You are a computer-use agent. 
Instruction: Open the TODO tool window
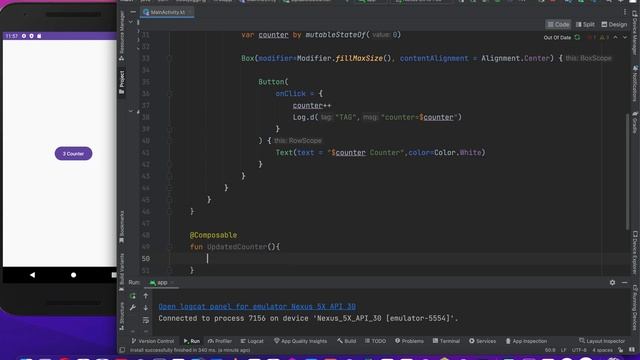pyautogui.click(x=375, y=341)
